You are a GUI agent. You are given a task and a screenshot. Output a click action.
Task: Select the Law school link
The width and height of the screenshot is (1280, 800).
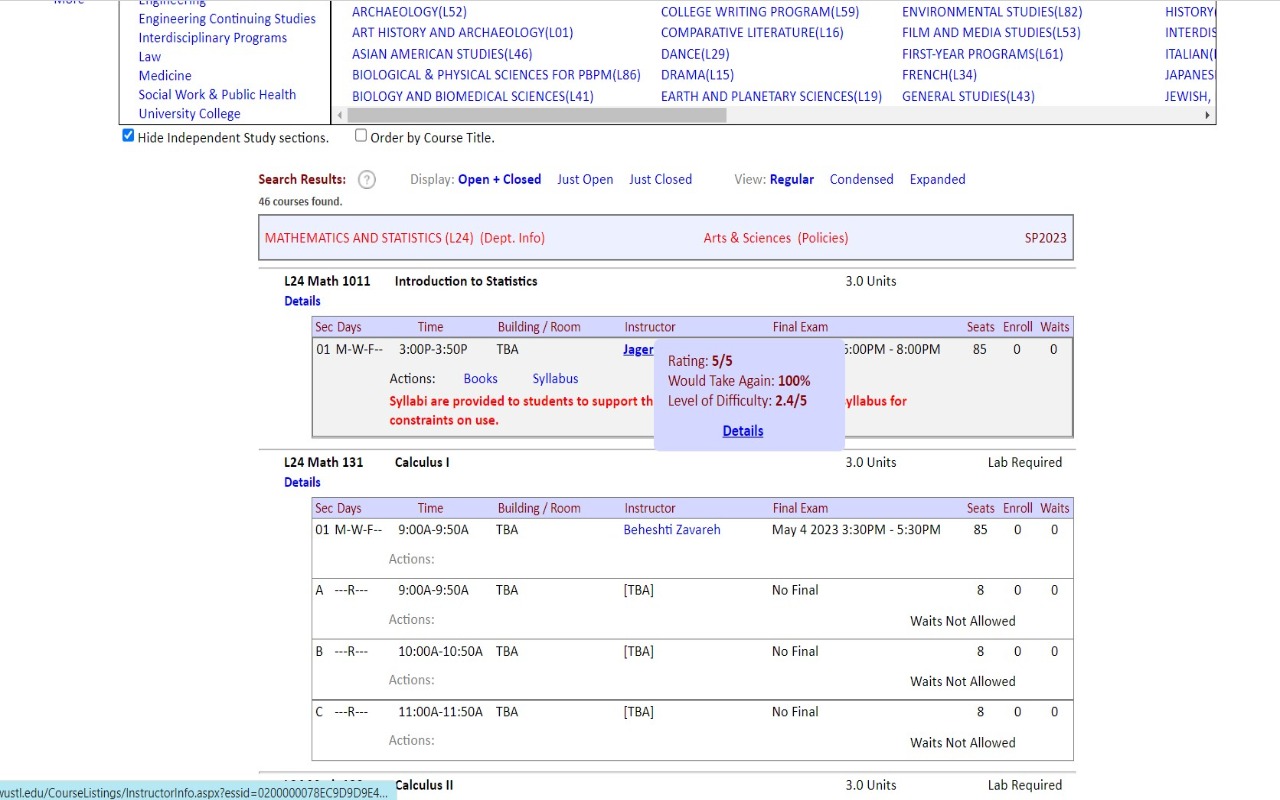pos(150,57)
